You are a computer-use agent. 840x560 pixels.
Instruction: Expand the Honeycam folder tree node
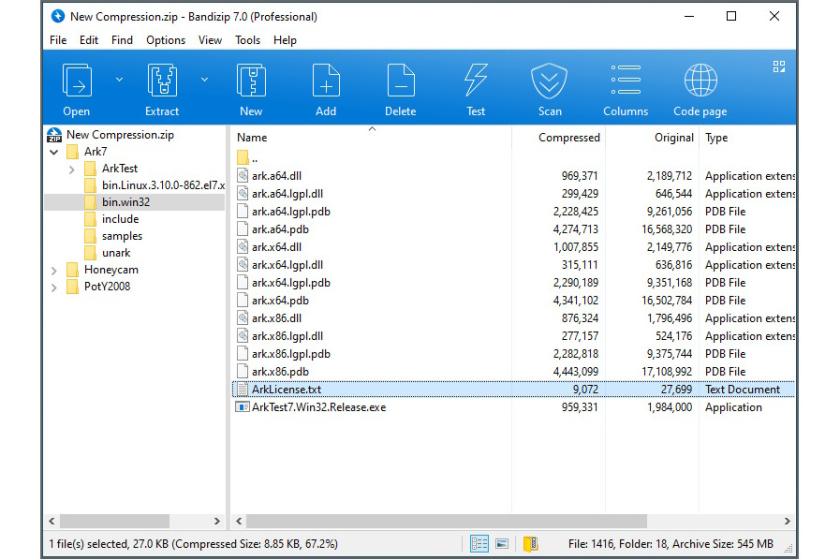tap(54, 271)
